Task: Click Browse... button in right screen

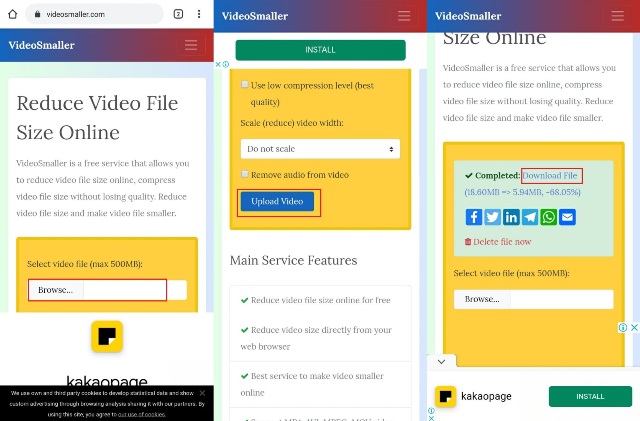Action: [x=482, y=299]
